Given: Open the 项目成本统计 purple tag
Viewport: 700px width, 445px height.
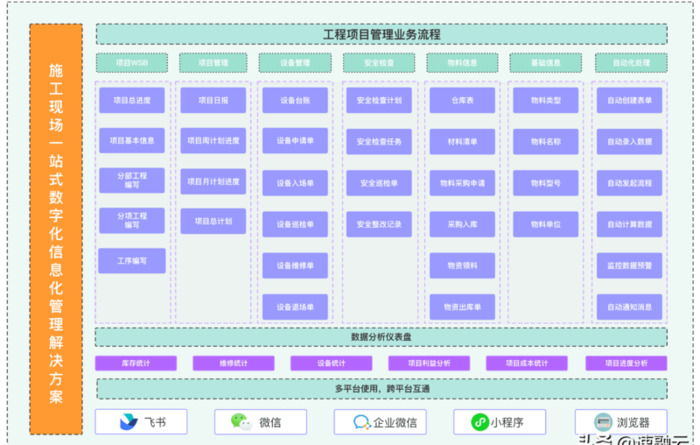Looking at the screenshot, I should point(527,363).
